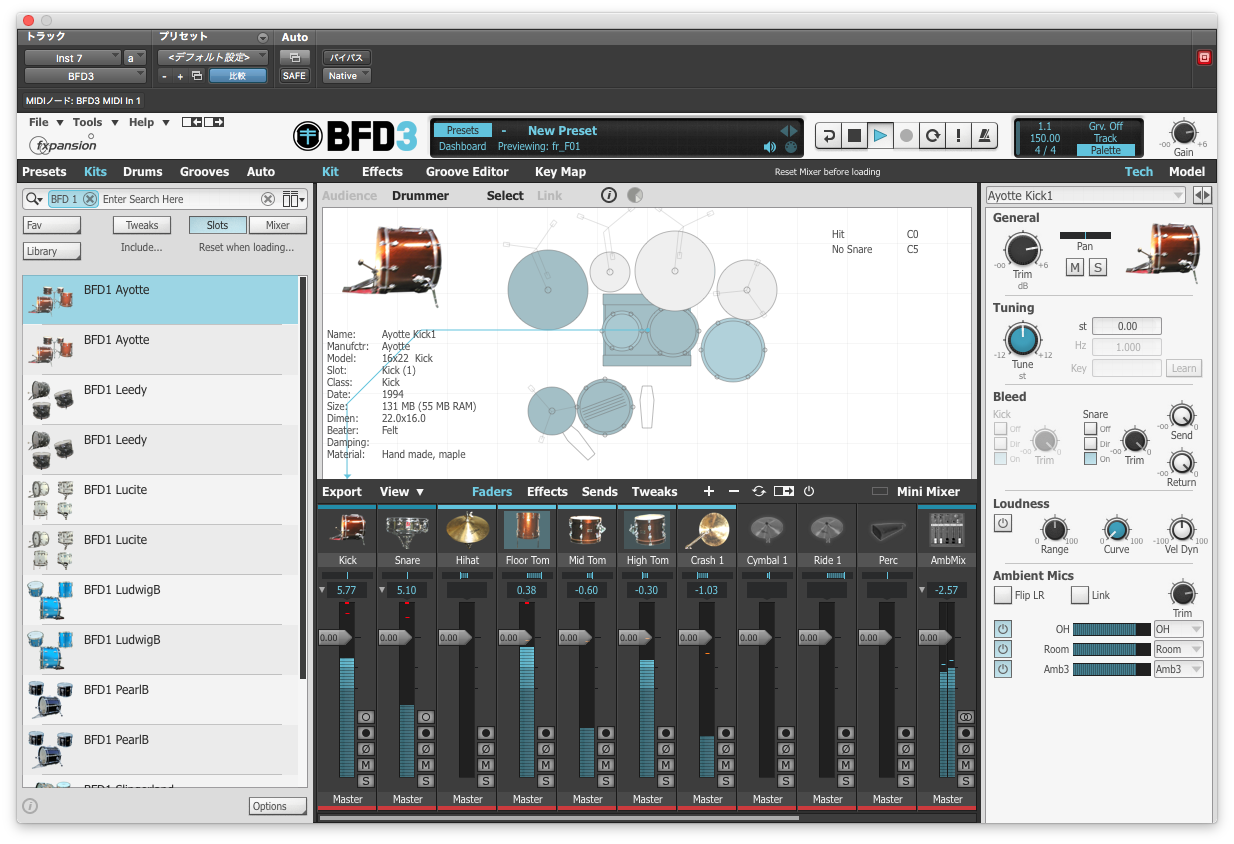Switch to the Grooves browser tab

(204, 172)
